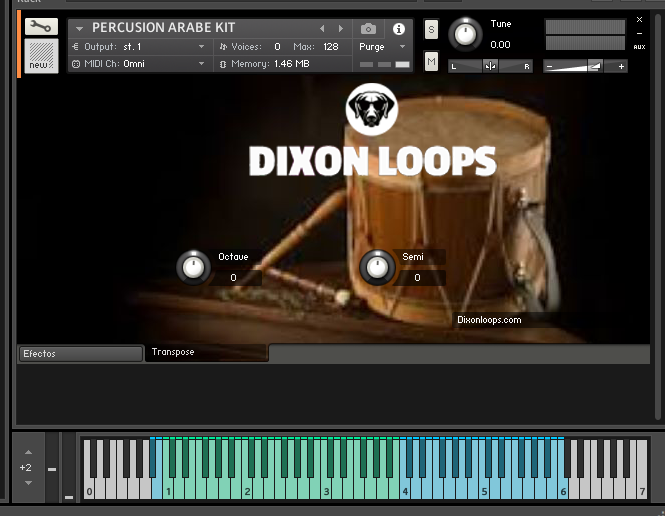The height and width of the screenshot is (516, 665).
Task: Open the MIDI Ch Omni dropdown
Action: 201,63
